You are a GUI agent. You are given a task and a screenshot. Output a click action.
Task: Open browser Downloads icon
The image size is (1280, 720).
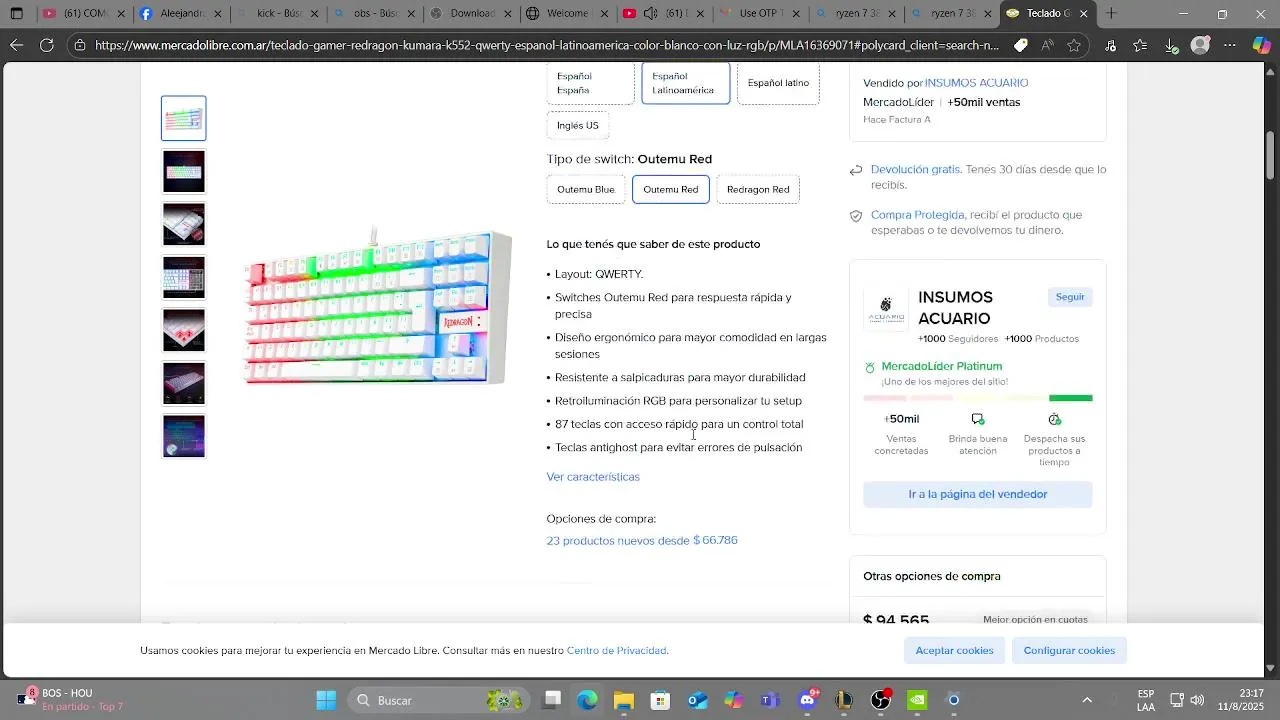[1171, 45]
